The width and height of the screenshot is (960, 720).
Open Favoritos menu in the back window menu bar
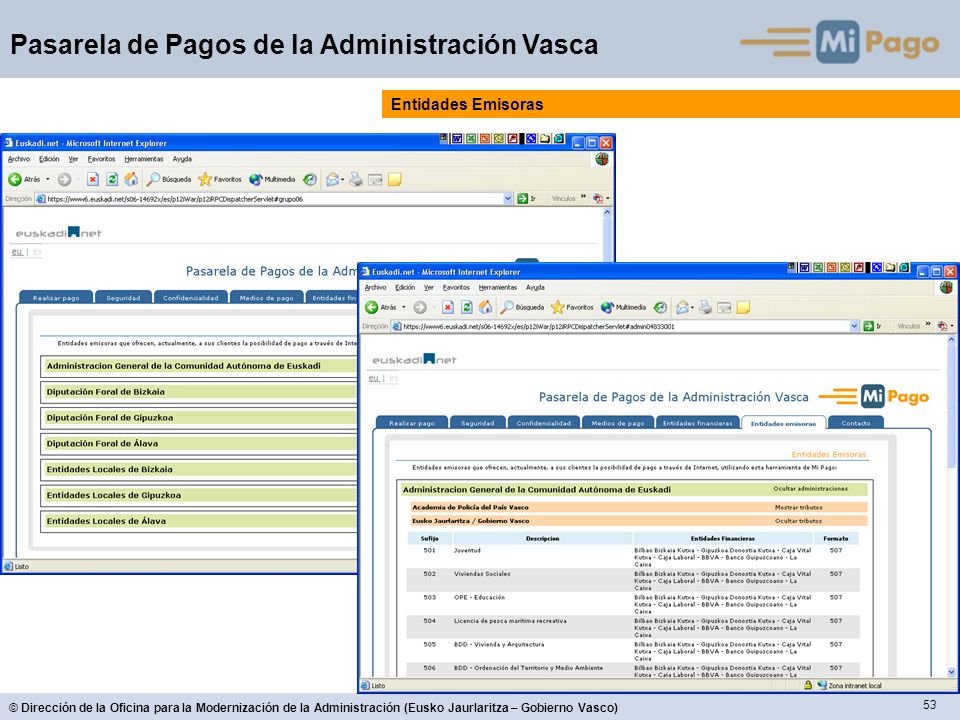(101, 159)
